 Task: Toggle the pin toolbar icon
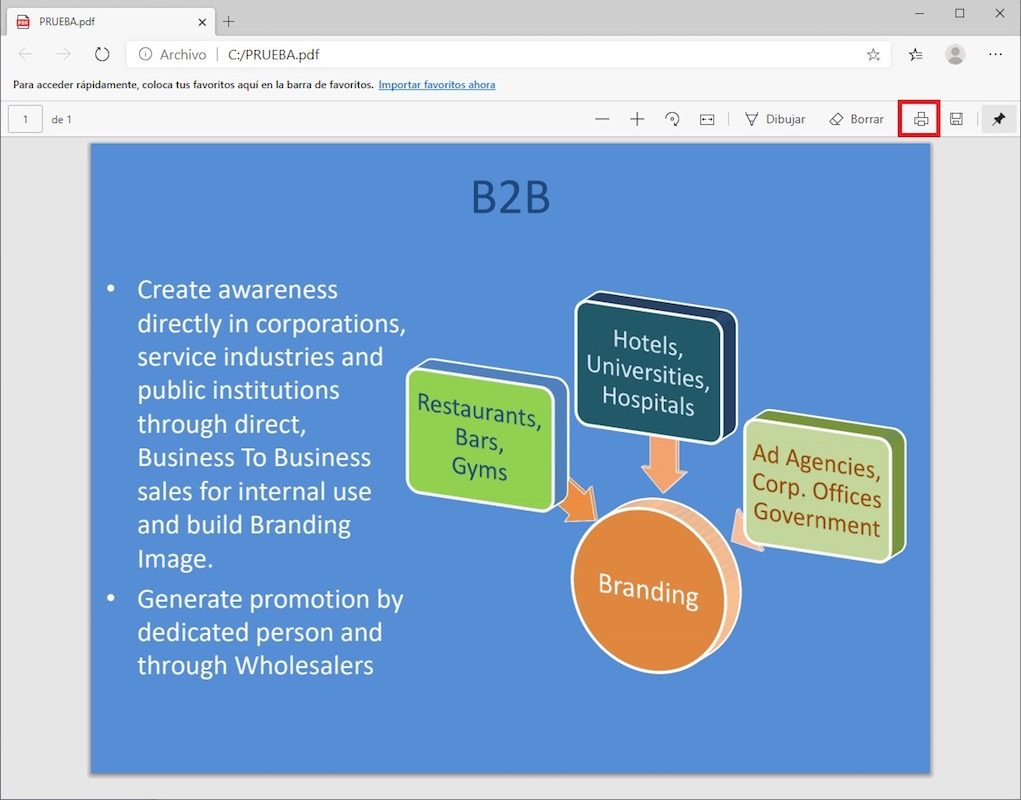[998, 119]
